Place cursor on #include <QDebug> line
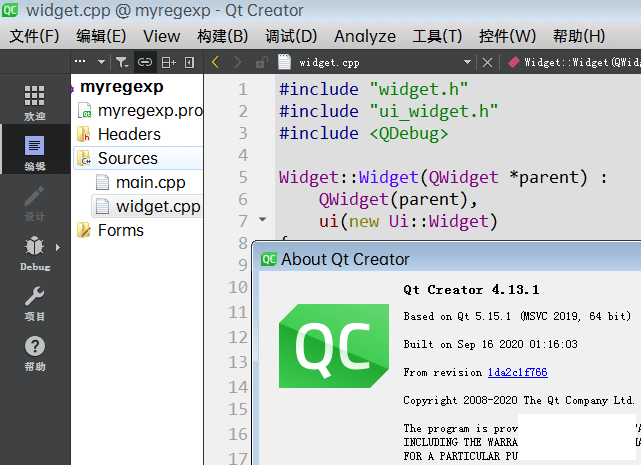This screenshot has height=465, width=641. (x=363, y=133)
